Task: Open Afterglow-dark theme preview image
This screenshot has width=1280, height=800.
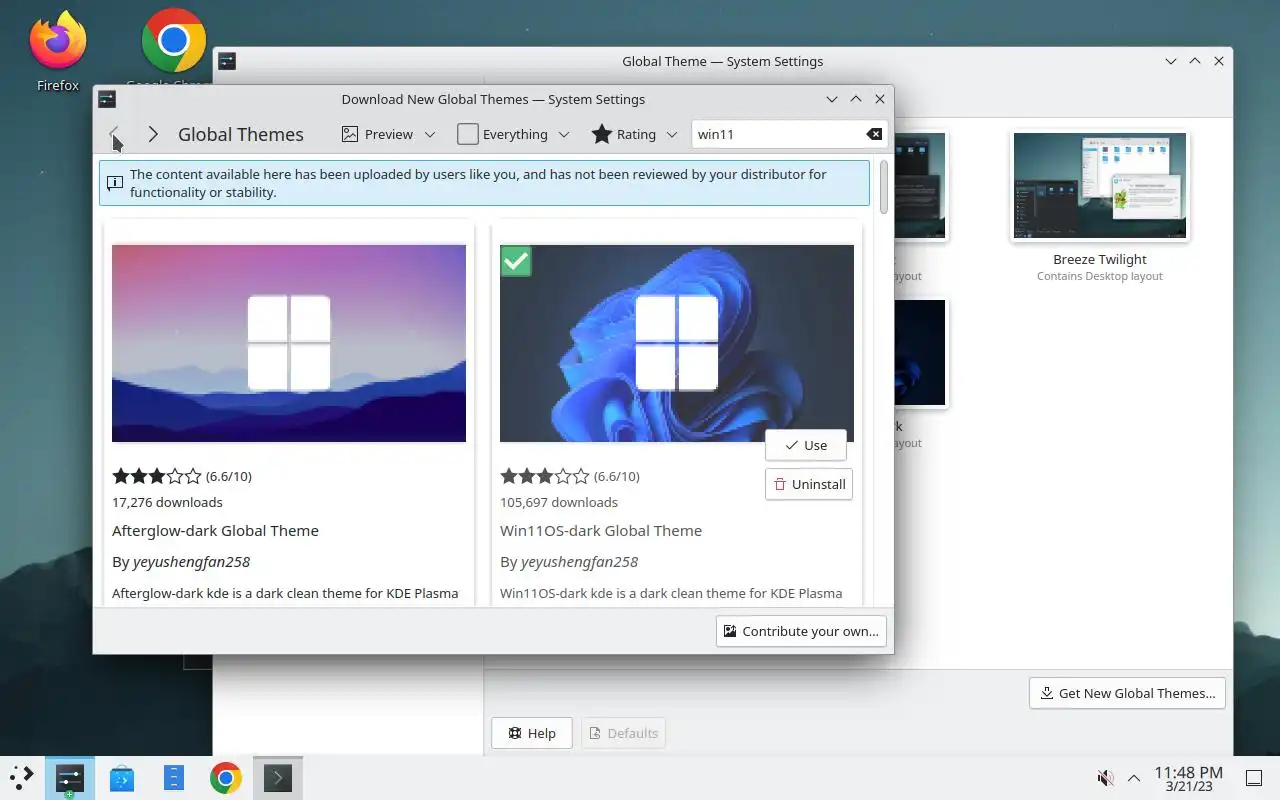Action: (x=289, y=343)
